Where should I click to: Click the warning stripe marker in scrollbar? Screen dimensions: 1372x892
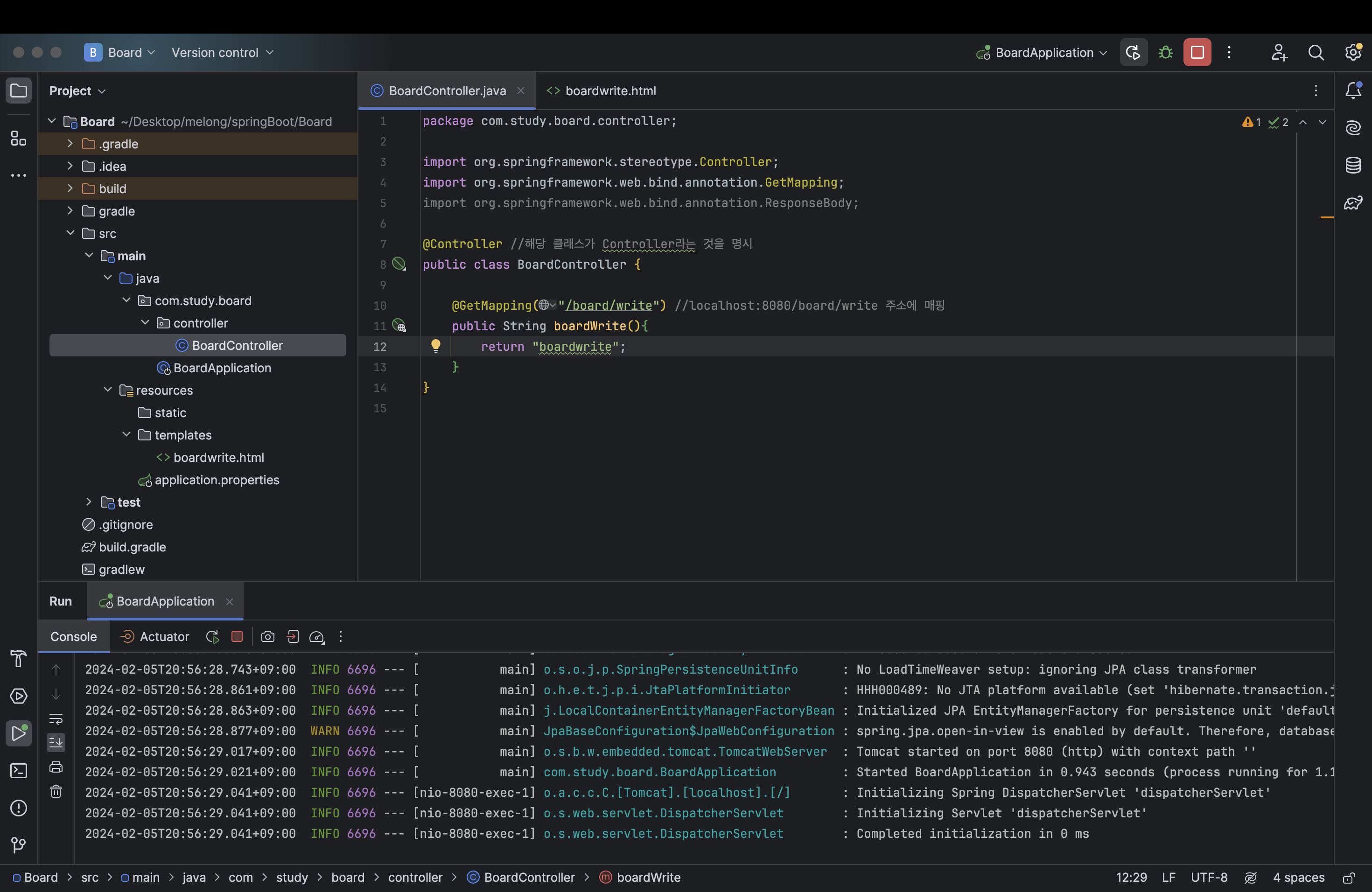tap(1326, 217)
